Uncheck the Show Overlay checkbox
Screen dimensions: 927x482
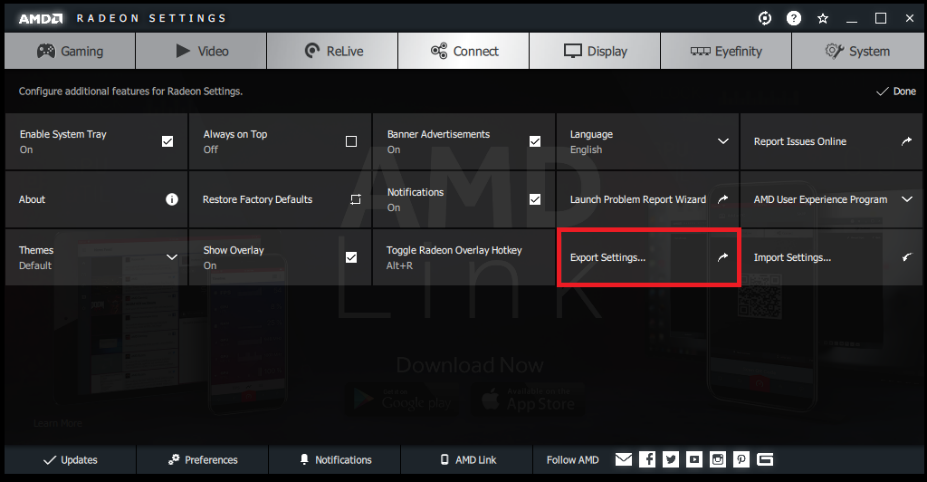(x=351, y=257)
